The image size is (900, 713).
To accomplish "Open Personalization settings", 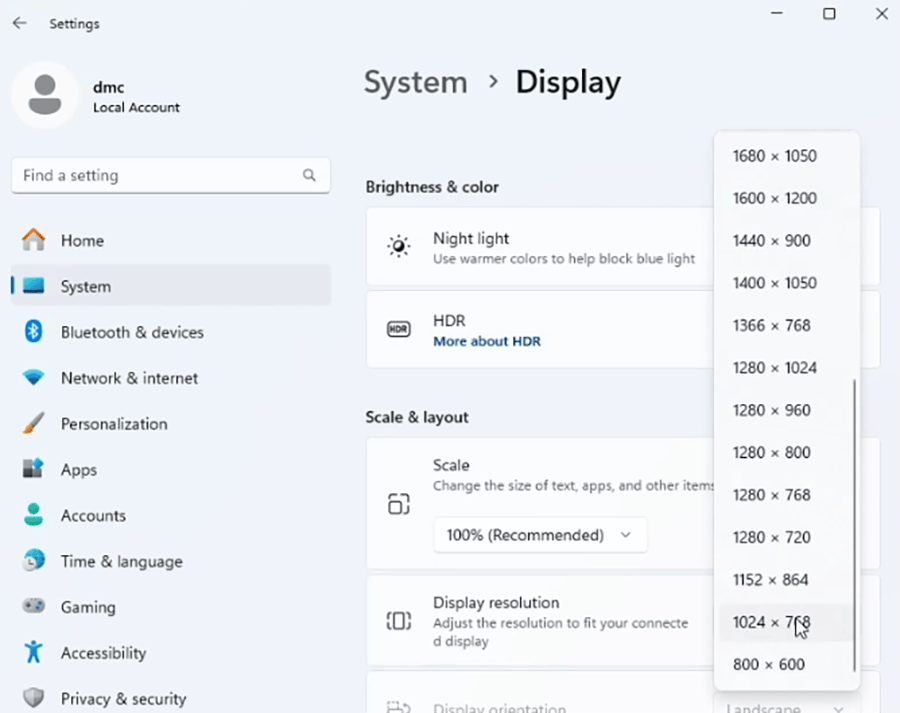I will pos(171,424).
